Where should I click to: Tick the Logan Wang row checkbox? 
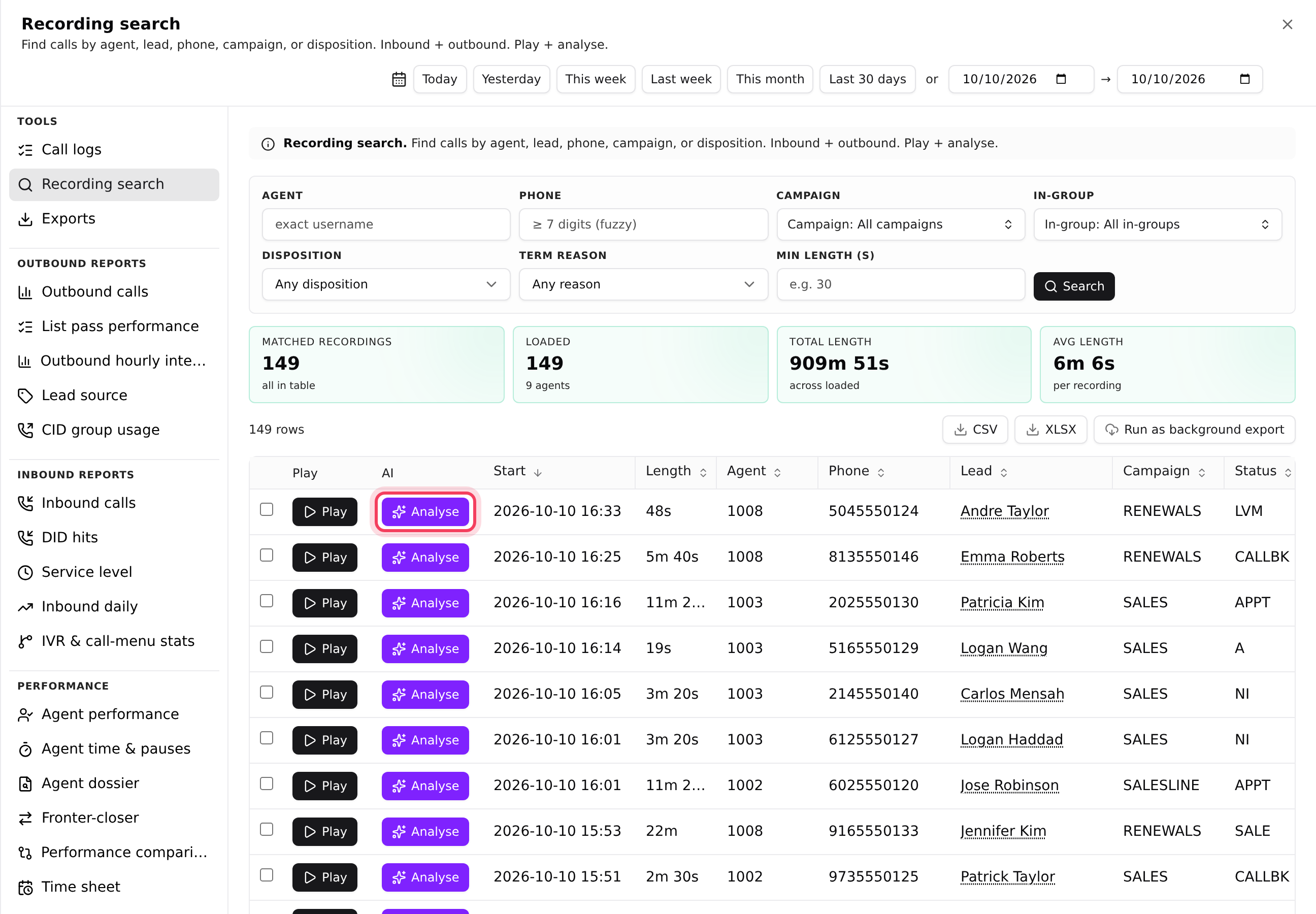tap(266, 646)
